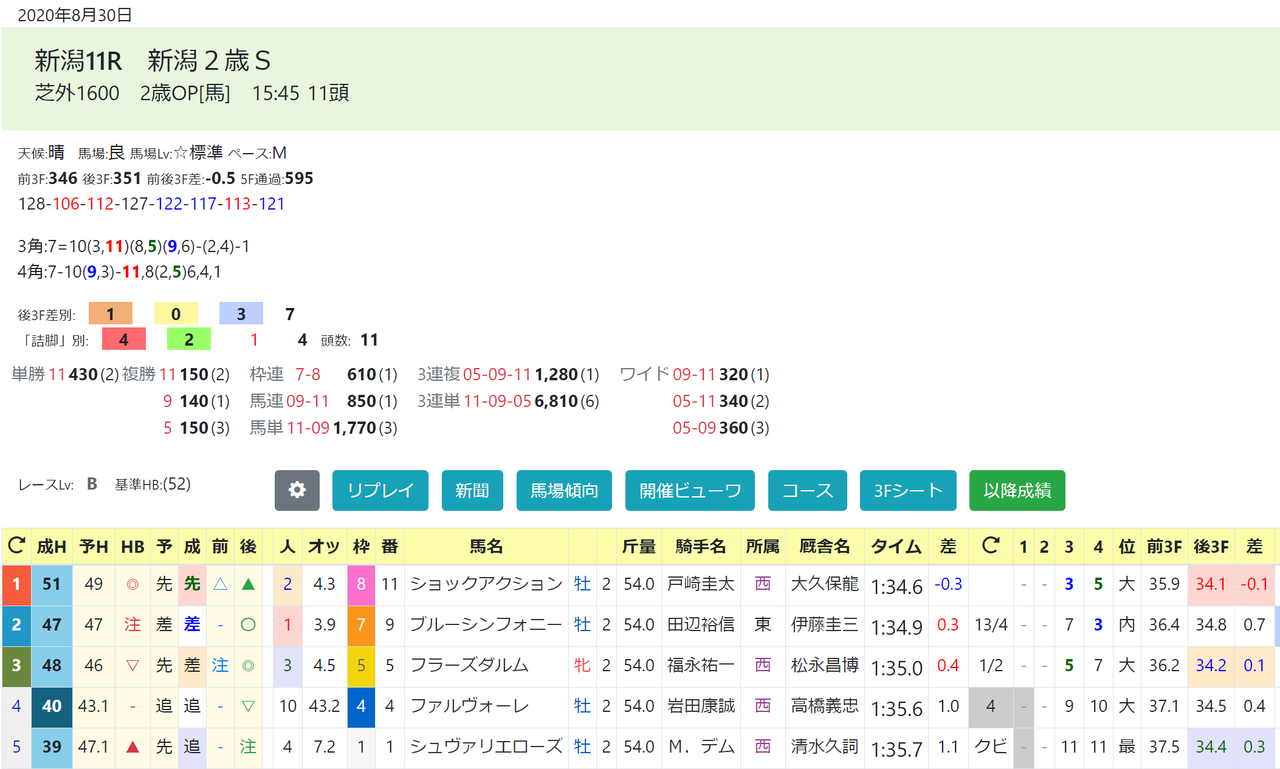
Task: Sort by 騎手名 jockey header
Action: point(701,546)
